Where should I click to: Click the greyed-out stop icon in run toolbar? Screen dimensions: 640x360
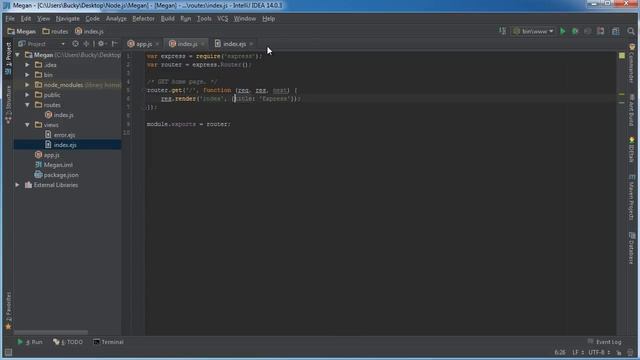point(587,31)
